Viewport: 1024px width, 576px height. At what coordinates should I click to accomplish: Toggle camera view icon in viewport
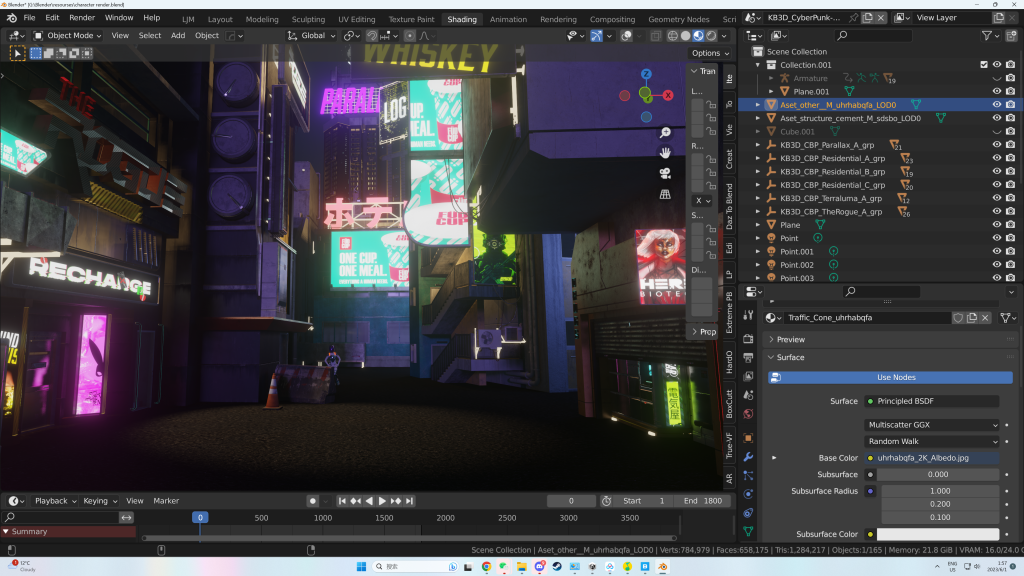tap(665, 173)
